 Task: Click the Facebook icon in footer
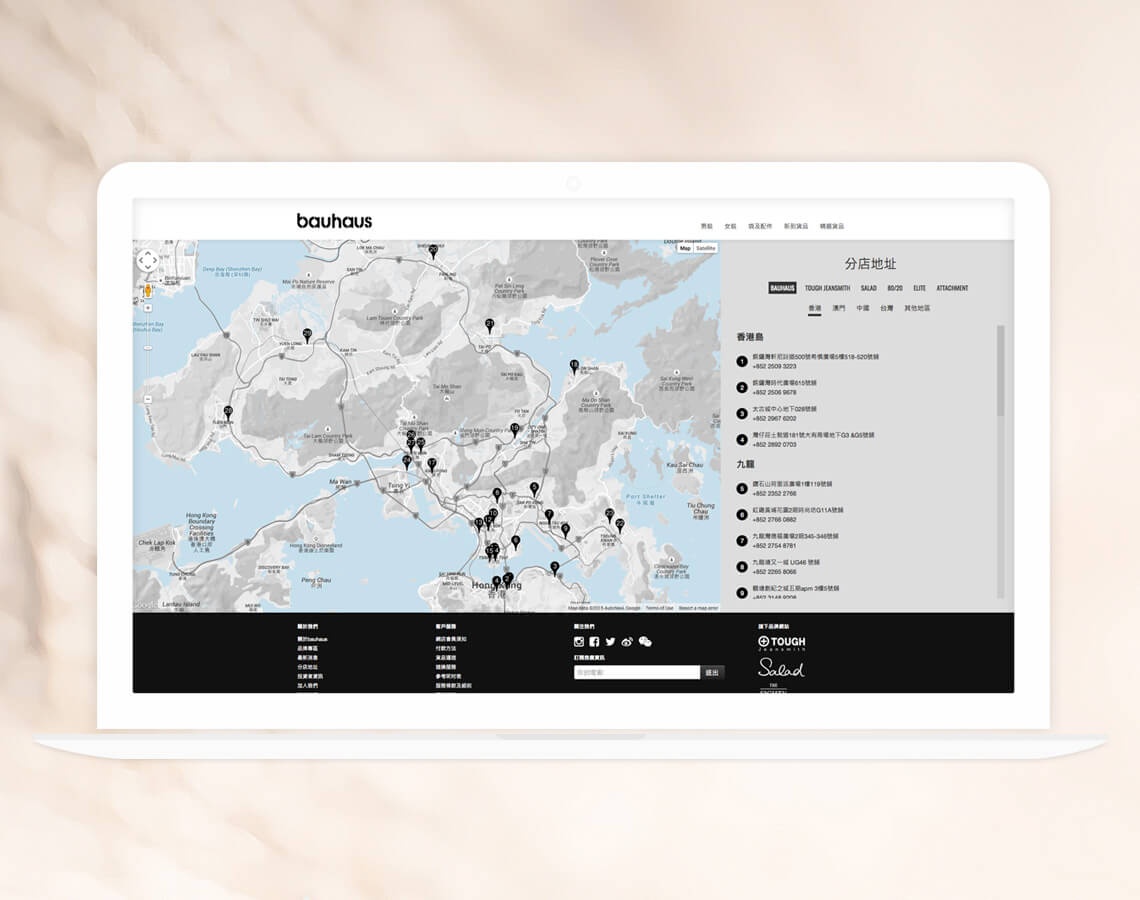[x=593, y=641]
